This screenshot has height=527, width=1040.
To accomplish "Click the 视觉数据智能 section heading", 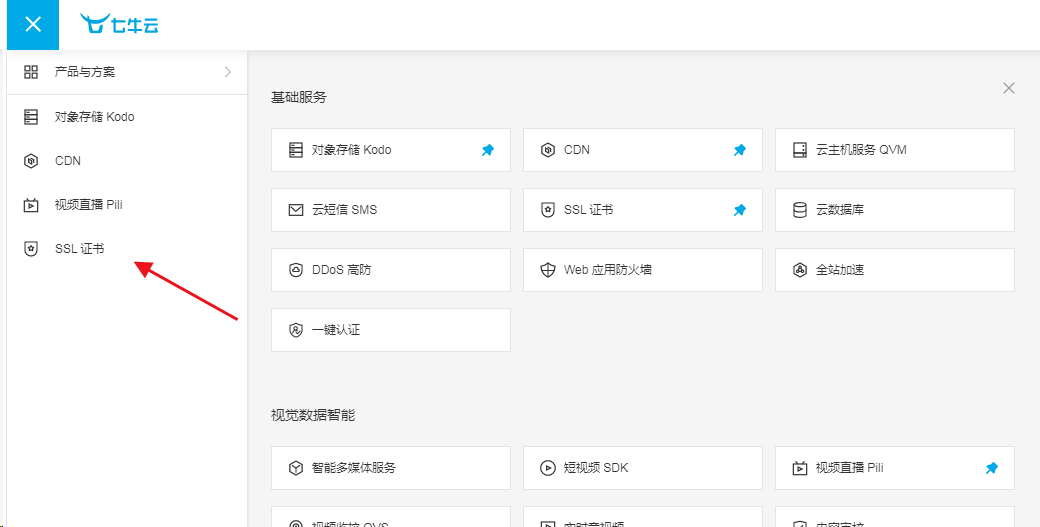I will tap(313, 416).
